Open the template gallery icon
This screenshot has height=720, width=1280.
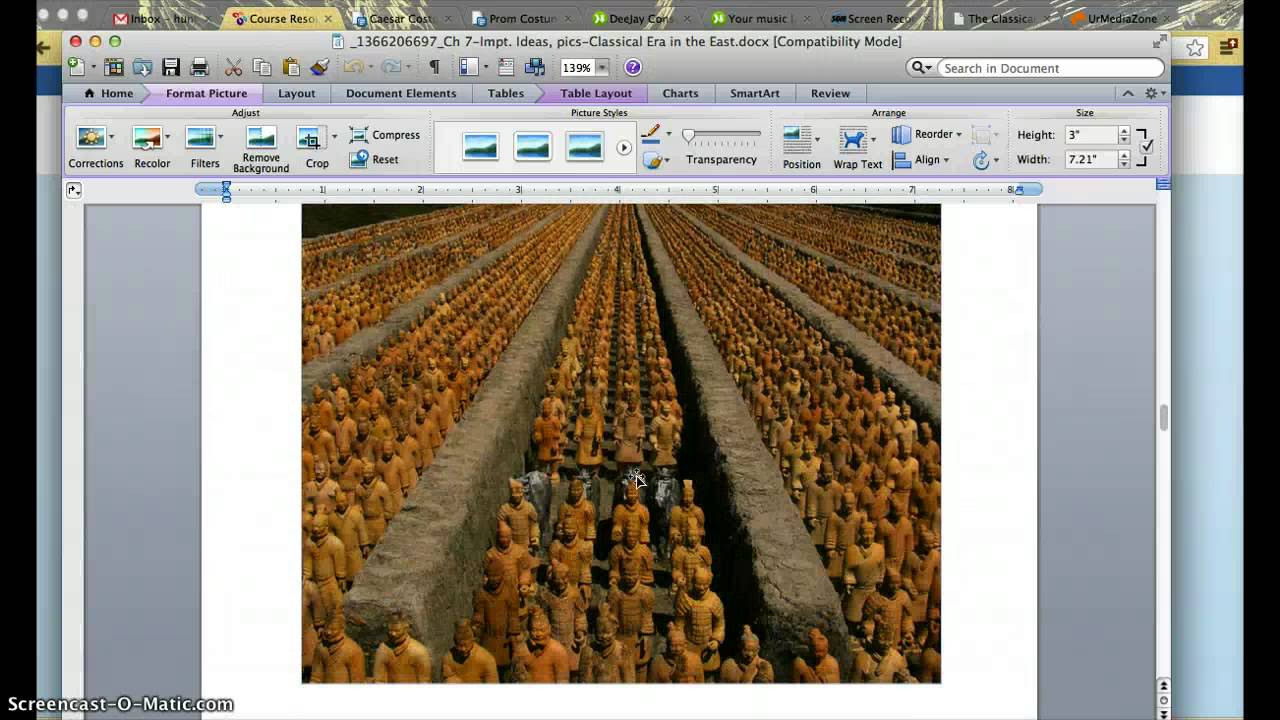(114, 67)
